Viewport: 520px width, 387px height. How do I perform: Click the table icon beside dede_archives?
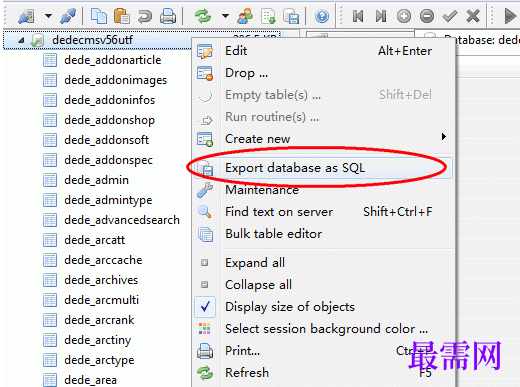click(x=50, y=280)
